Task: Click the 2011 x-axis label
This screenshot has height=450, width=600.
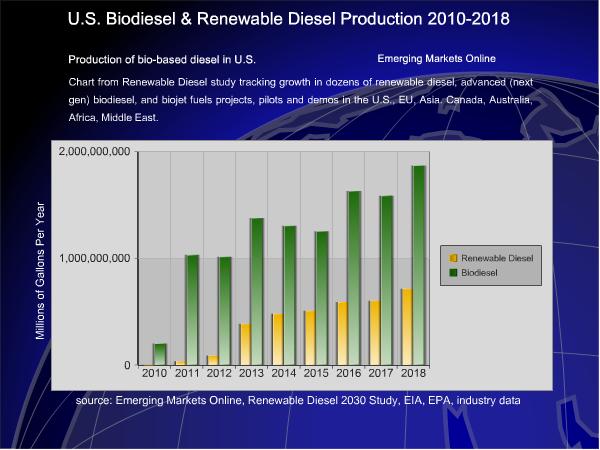Action: click(x=187, y=373)
